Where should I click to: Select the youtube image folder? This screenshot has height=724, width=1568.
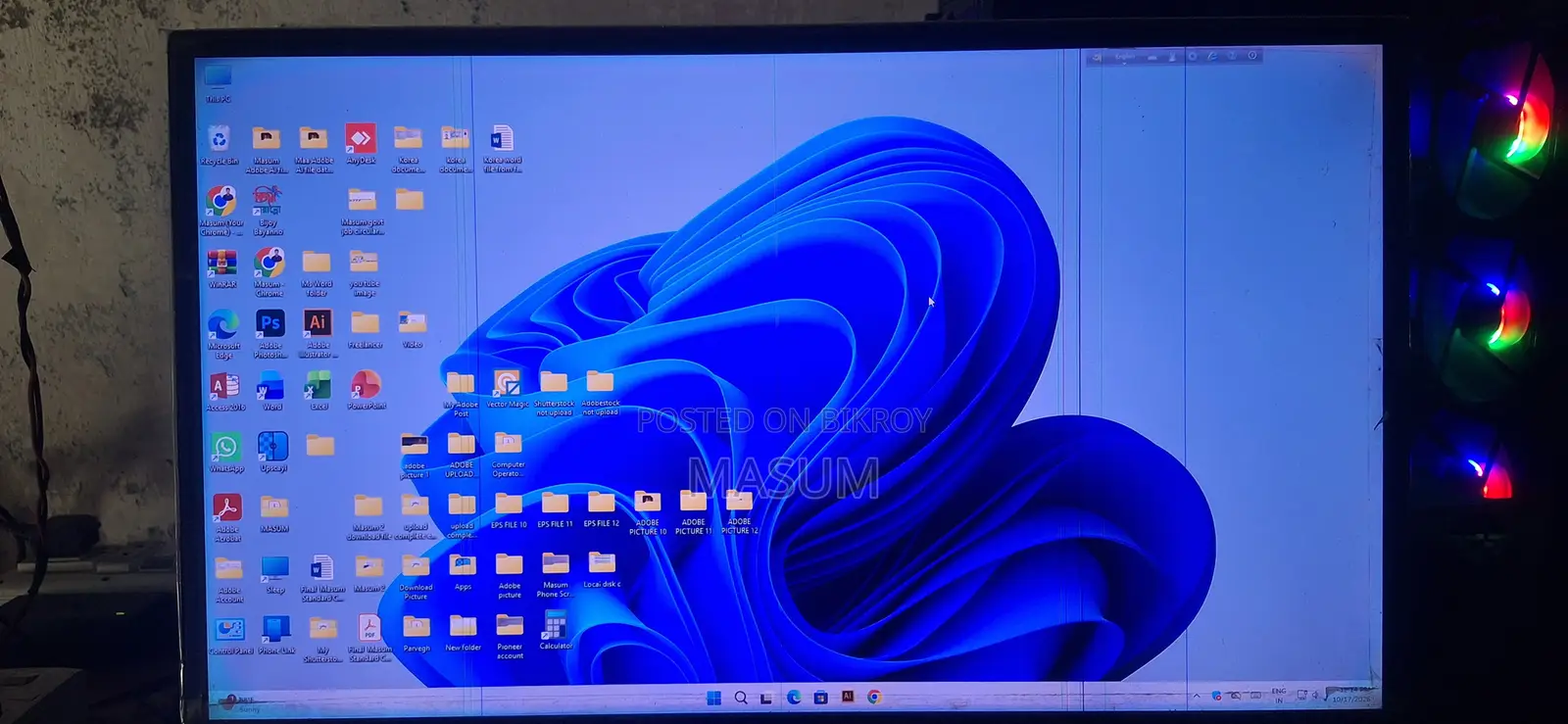(x=364, y=273)
